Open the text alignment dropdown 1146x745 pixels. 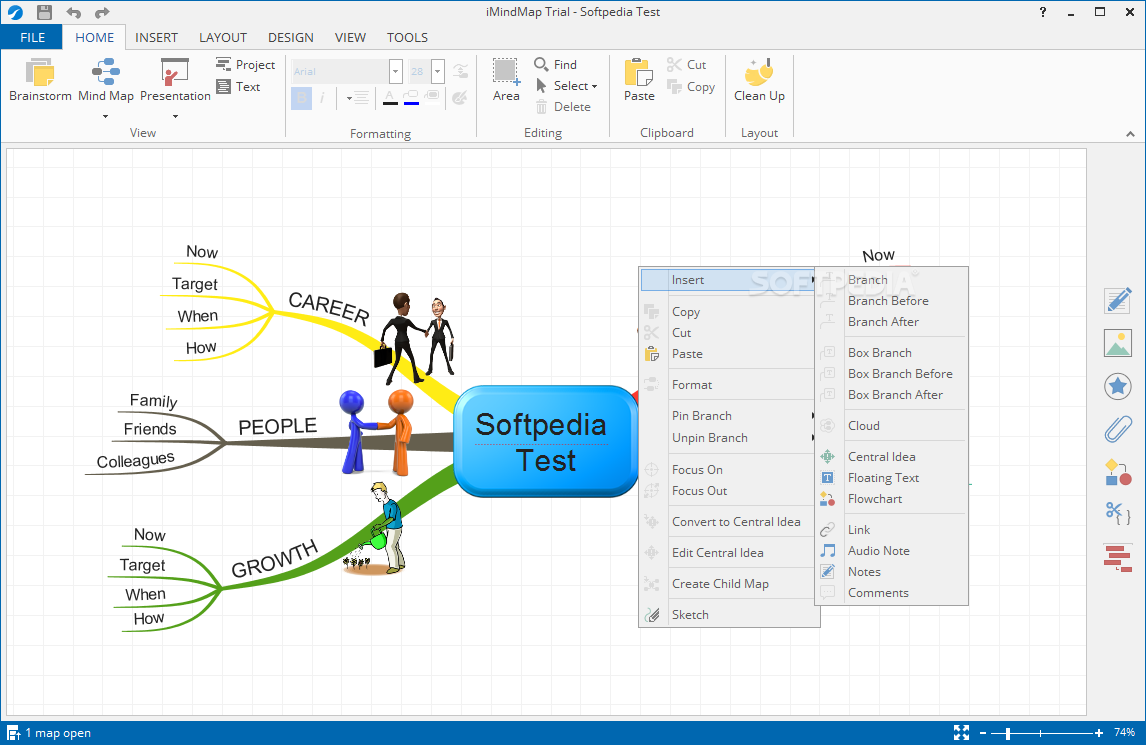click(357, 98)
